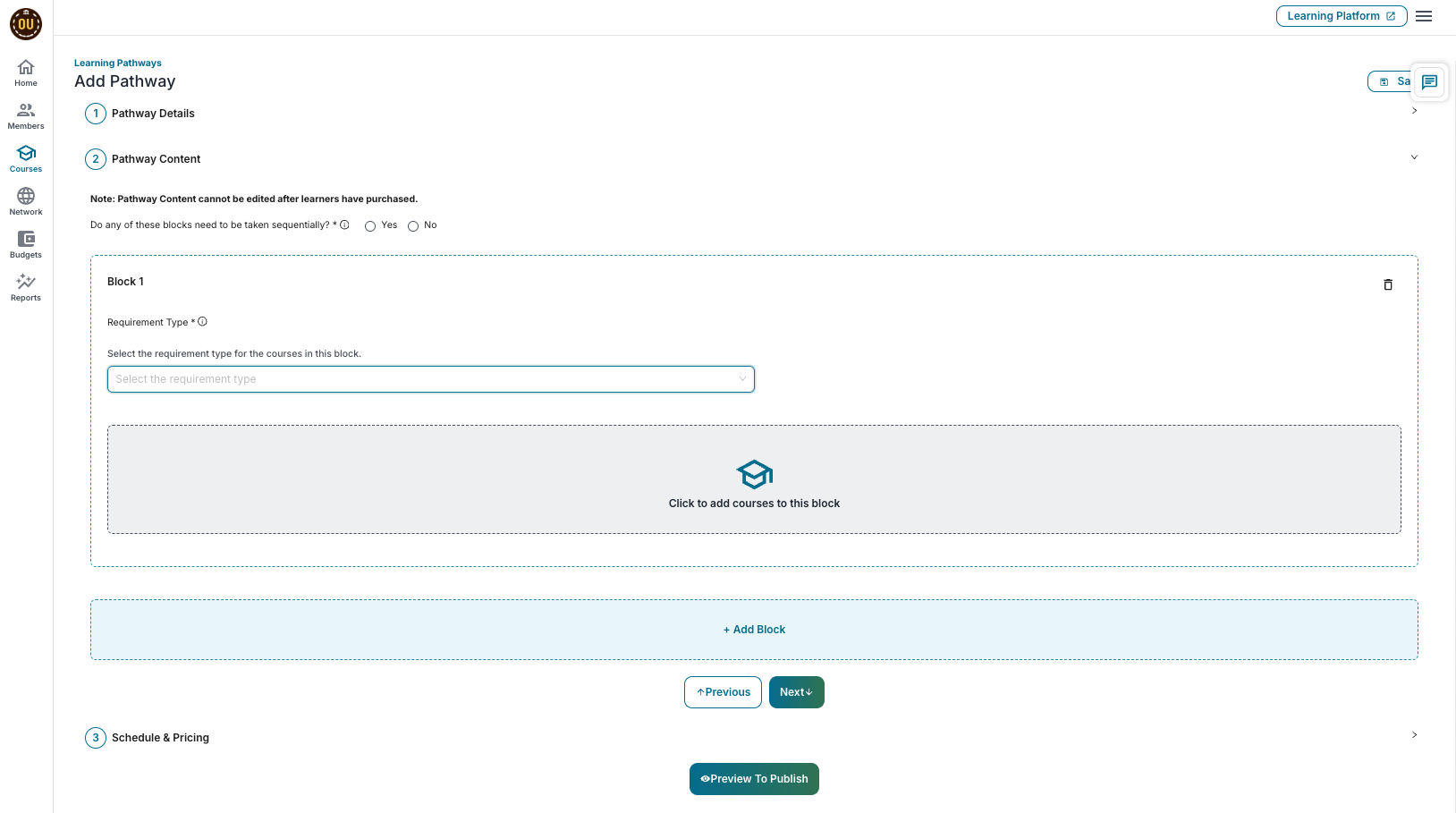Viewport: 1456px width, 813px height.
Task: Open Budgets section
Action: click(x=26, y=245)
